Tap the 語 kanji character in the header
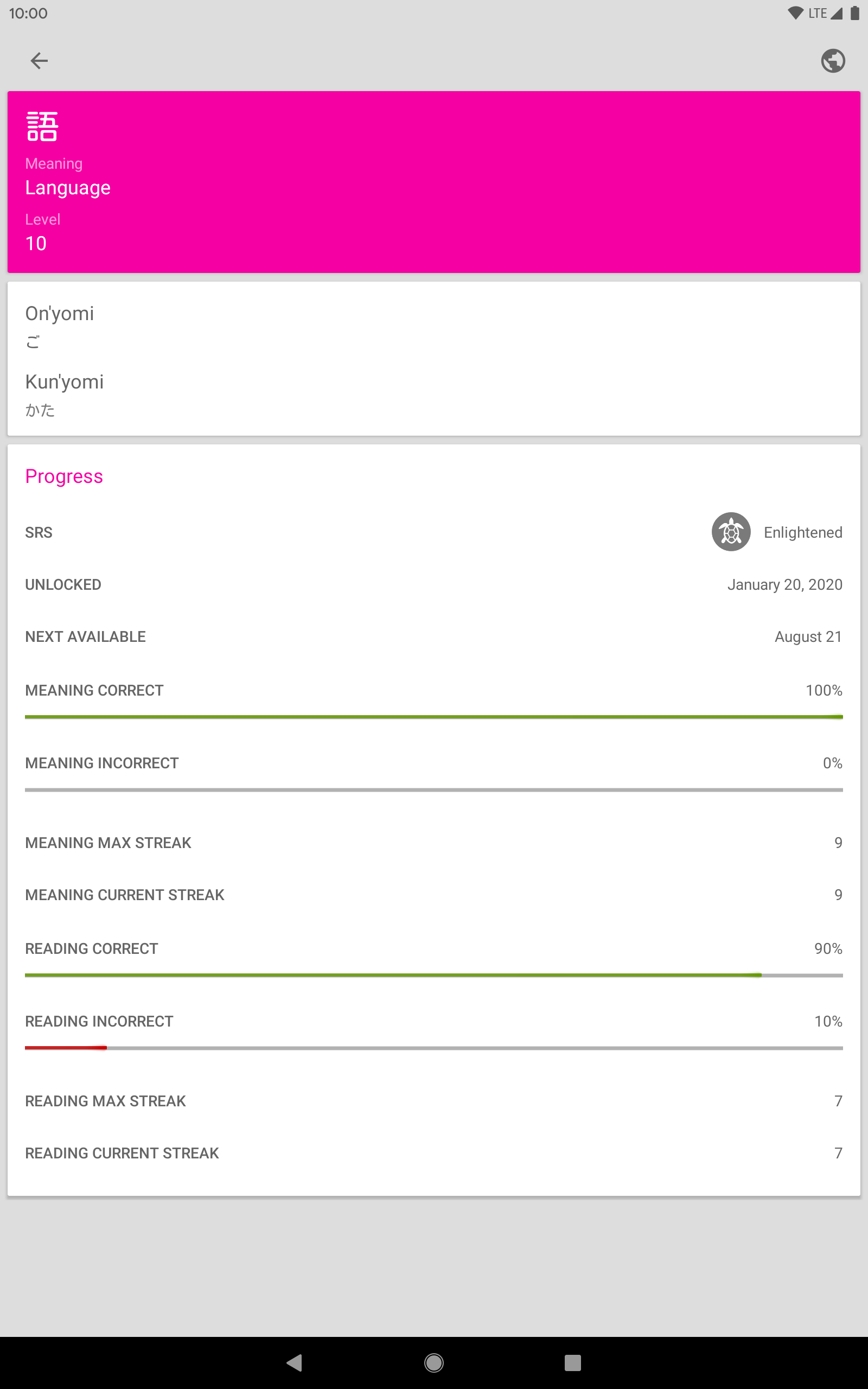 42,126
